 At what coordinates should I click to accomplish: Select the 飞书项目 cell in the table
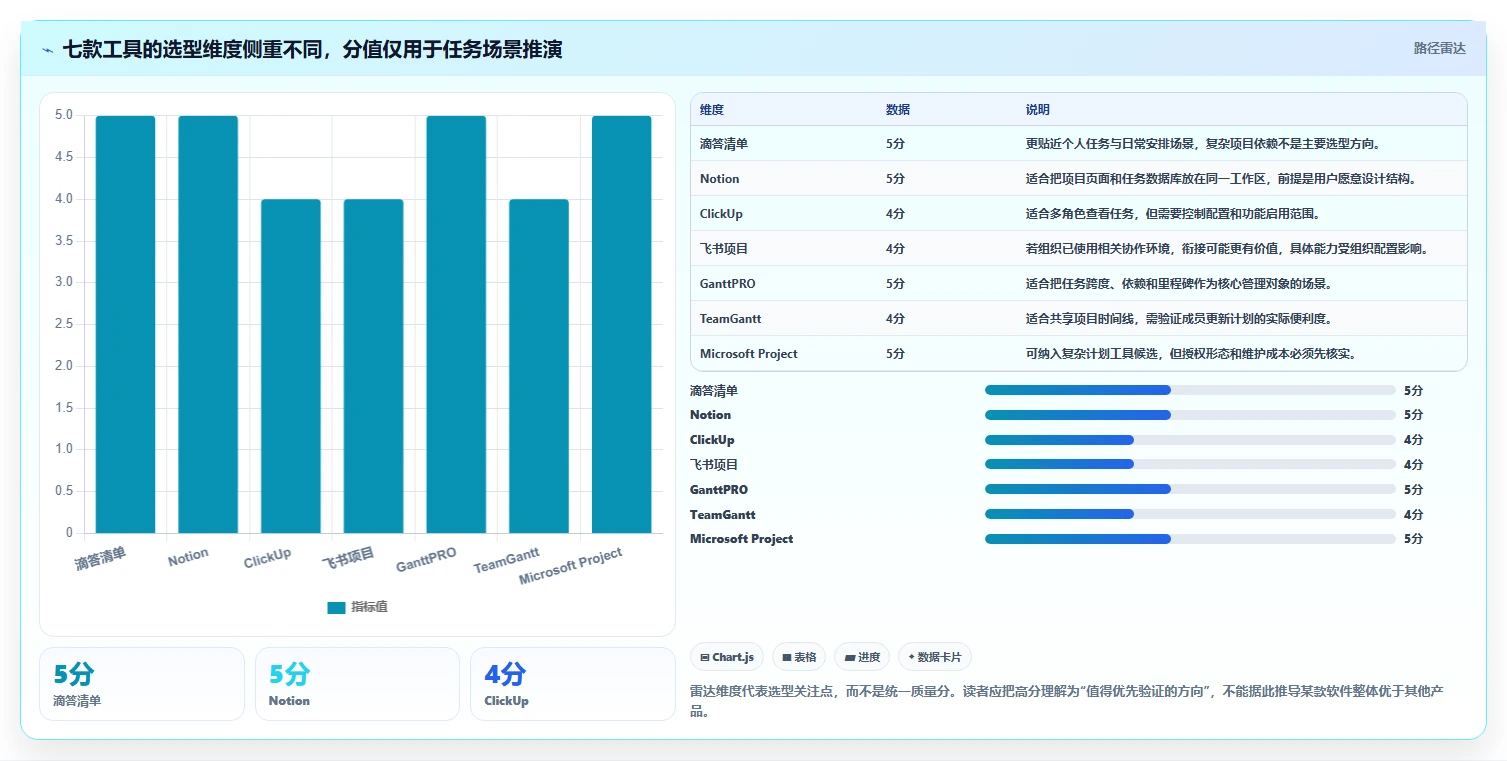coord(724,249)
